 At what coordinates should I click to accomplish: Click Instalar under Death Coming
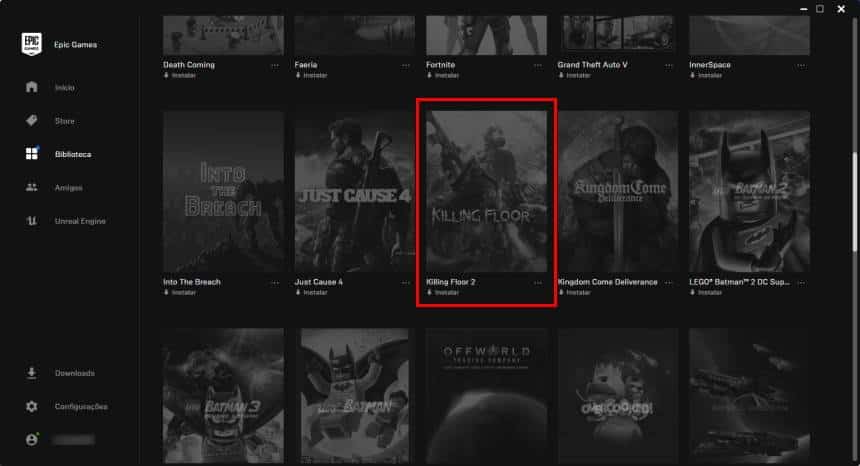click(x=180, y=76)
